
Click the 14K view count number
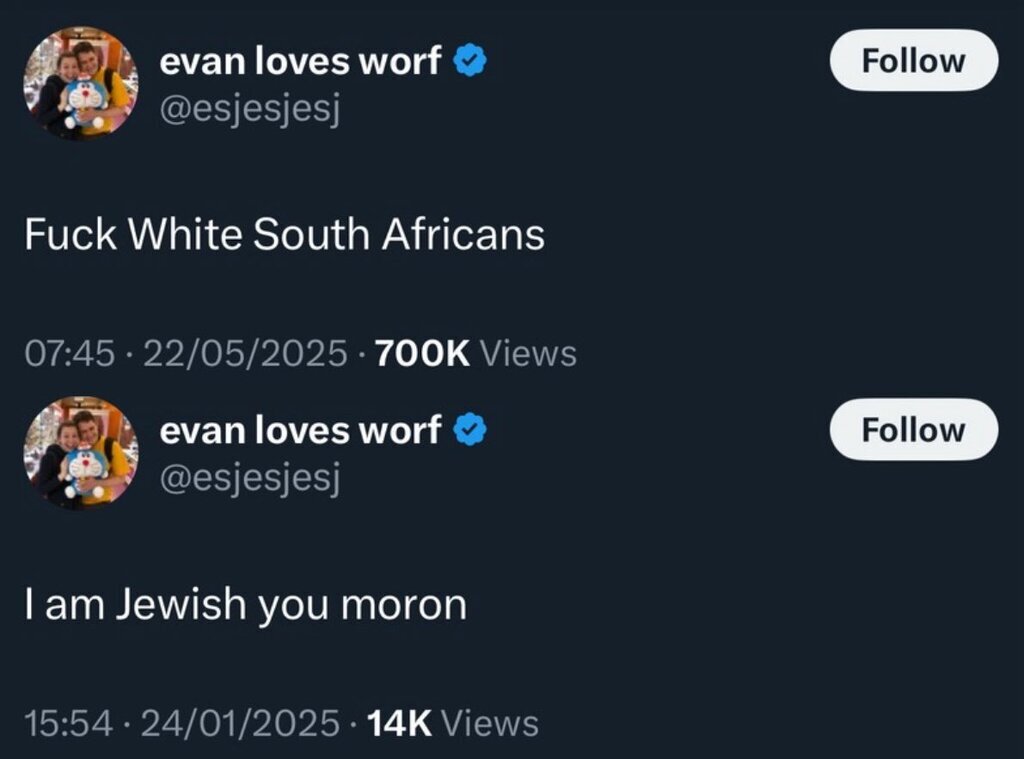(399, 723)
